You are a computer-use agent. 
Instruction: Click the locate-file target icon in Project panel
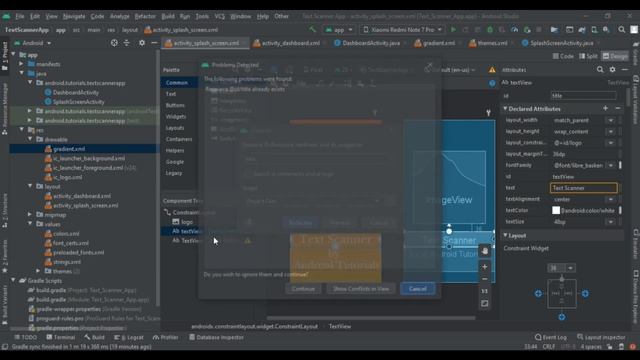click(x=114, y=43)
